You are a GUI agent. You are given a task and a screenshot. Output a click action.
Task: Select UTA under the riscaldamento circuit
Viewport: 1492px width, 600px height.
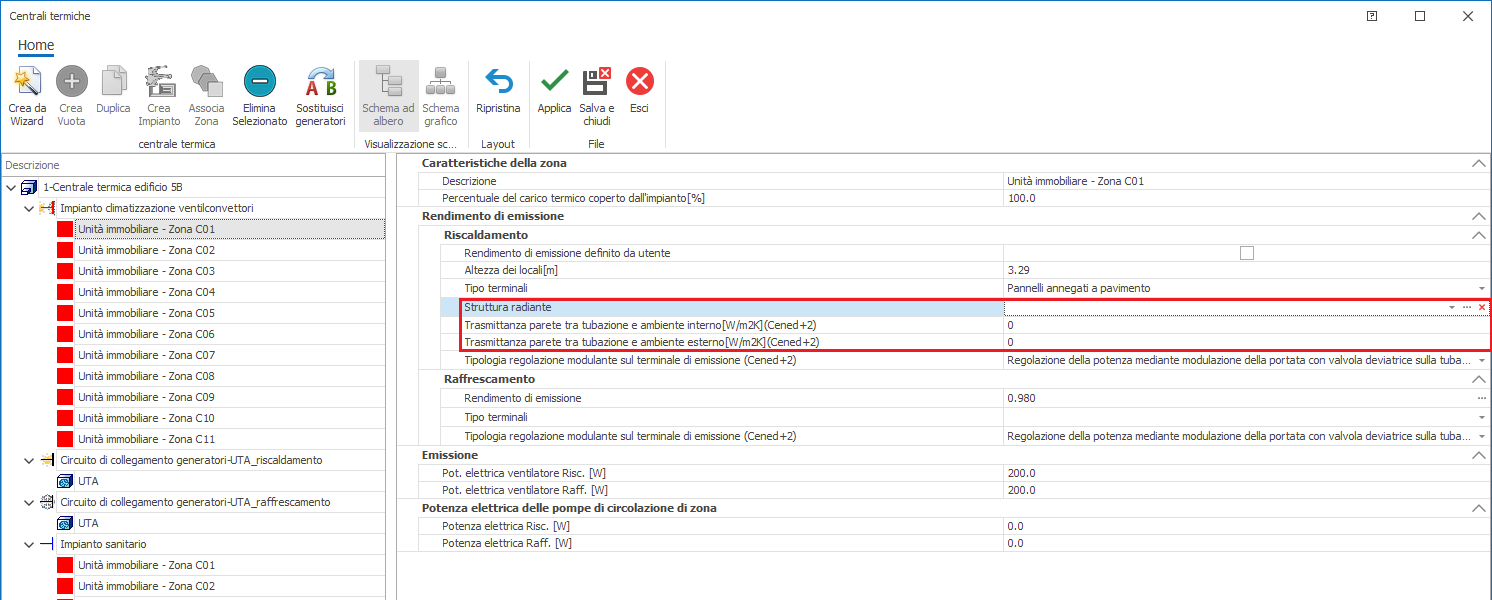(x=88, y=481)
